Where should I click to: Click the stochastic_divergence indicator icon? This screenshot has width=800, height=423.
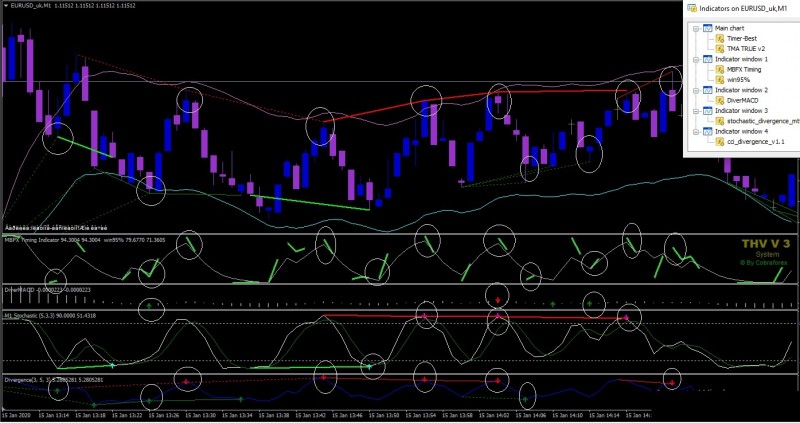pos(720,121)
